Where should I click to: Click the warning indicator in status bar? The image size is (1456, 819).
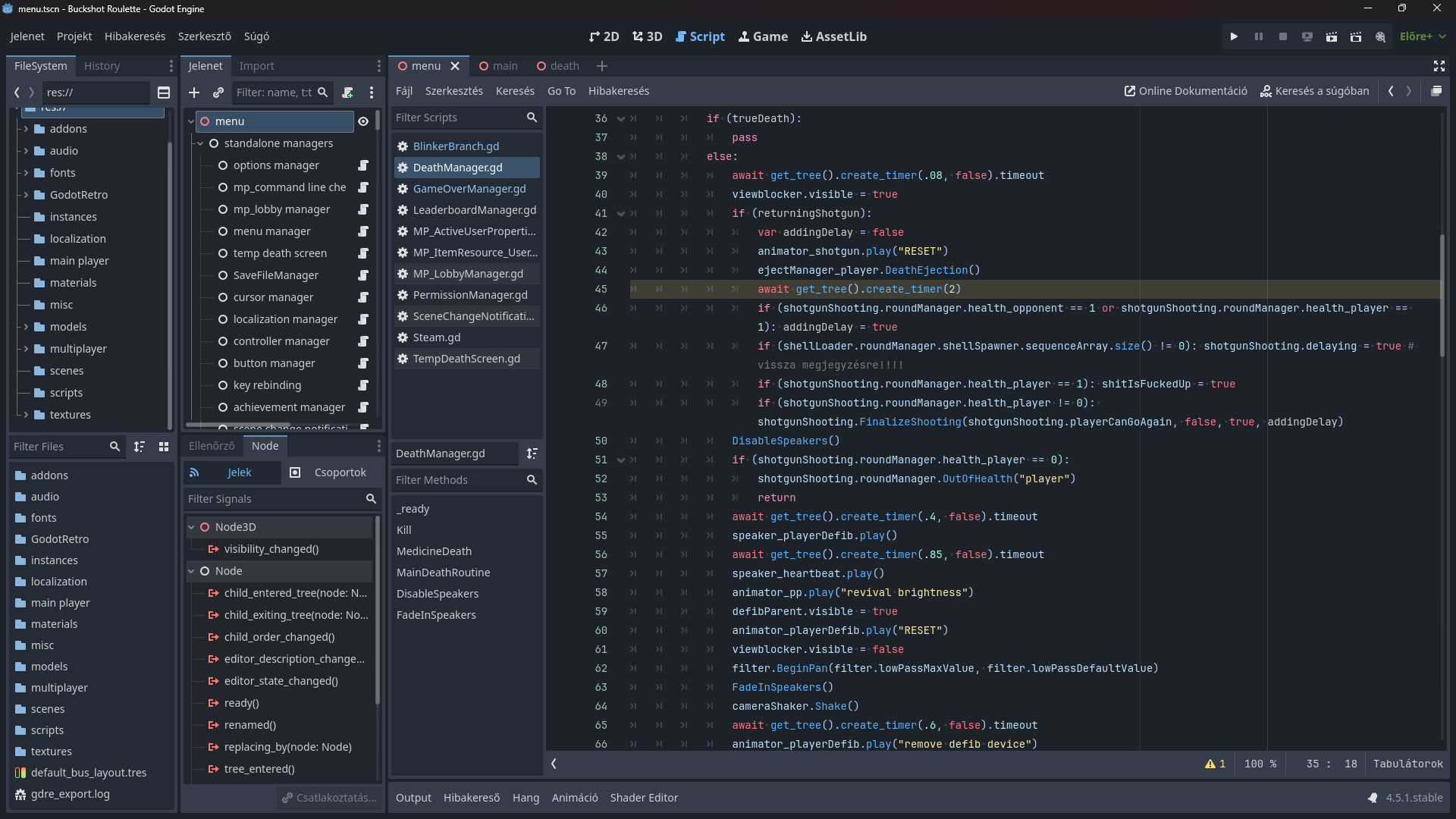(x=1215, y=764)
